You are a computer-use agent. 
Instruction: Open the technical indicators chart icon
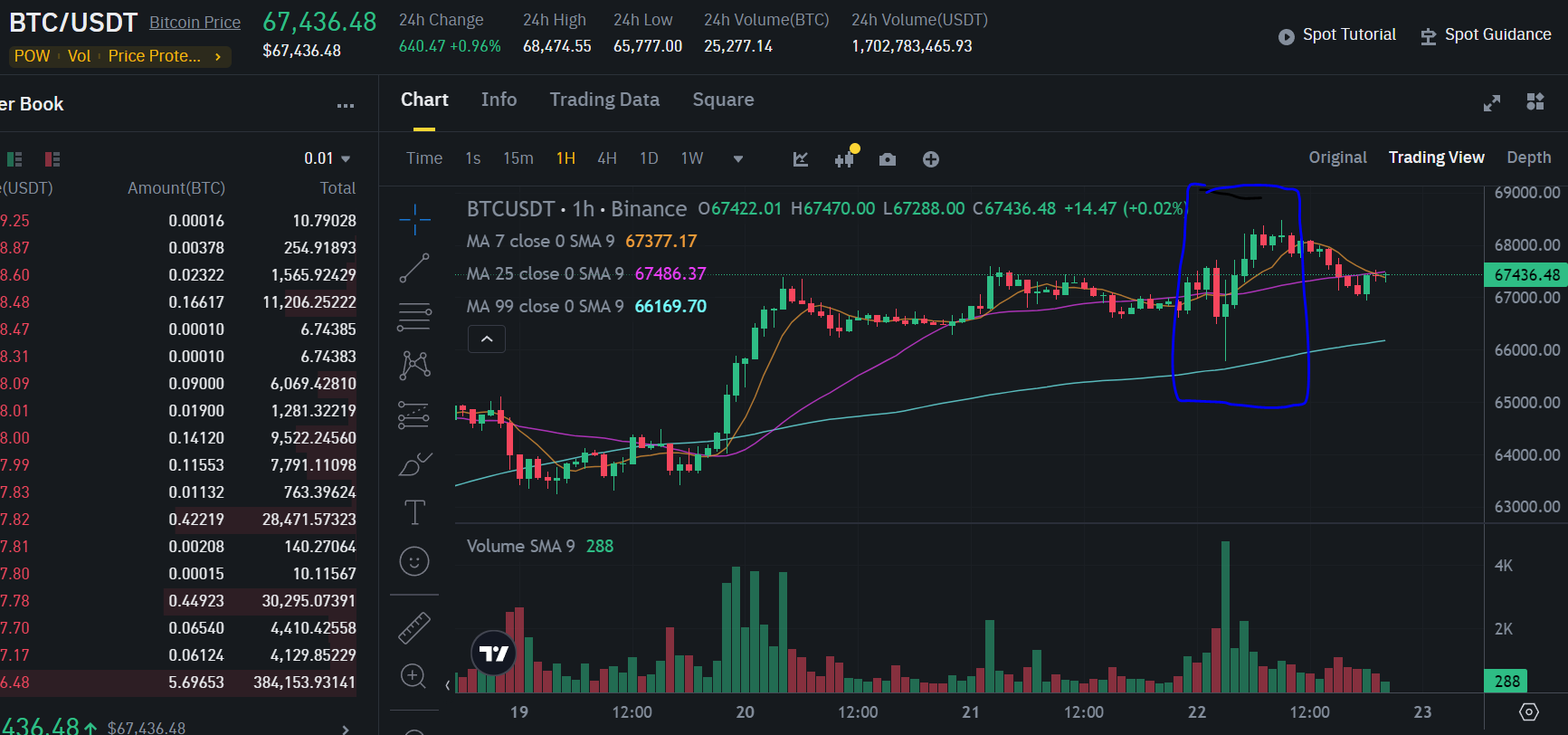(801, 159)
